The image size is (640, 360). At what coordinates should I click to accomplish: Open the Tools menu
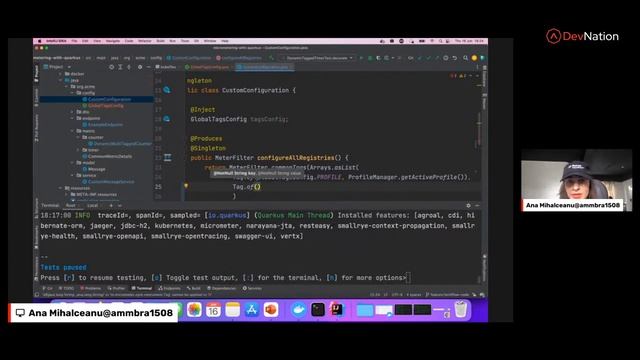pos(184,41)
